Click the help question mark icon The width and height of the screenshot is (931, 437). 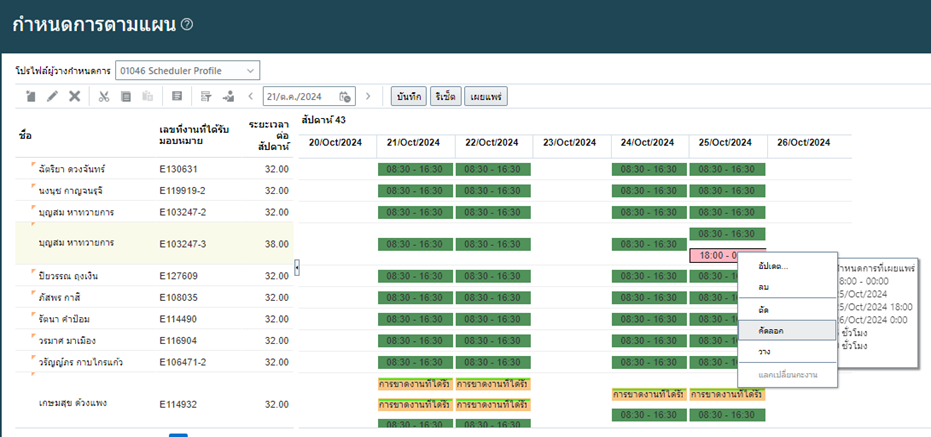coord(188,25)
